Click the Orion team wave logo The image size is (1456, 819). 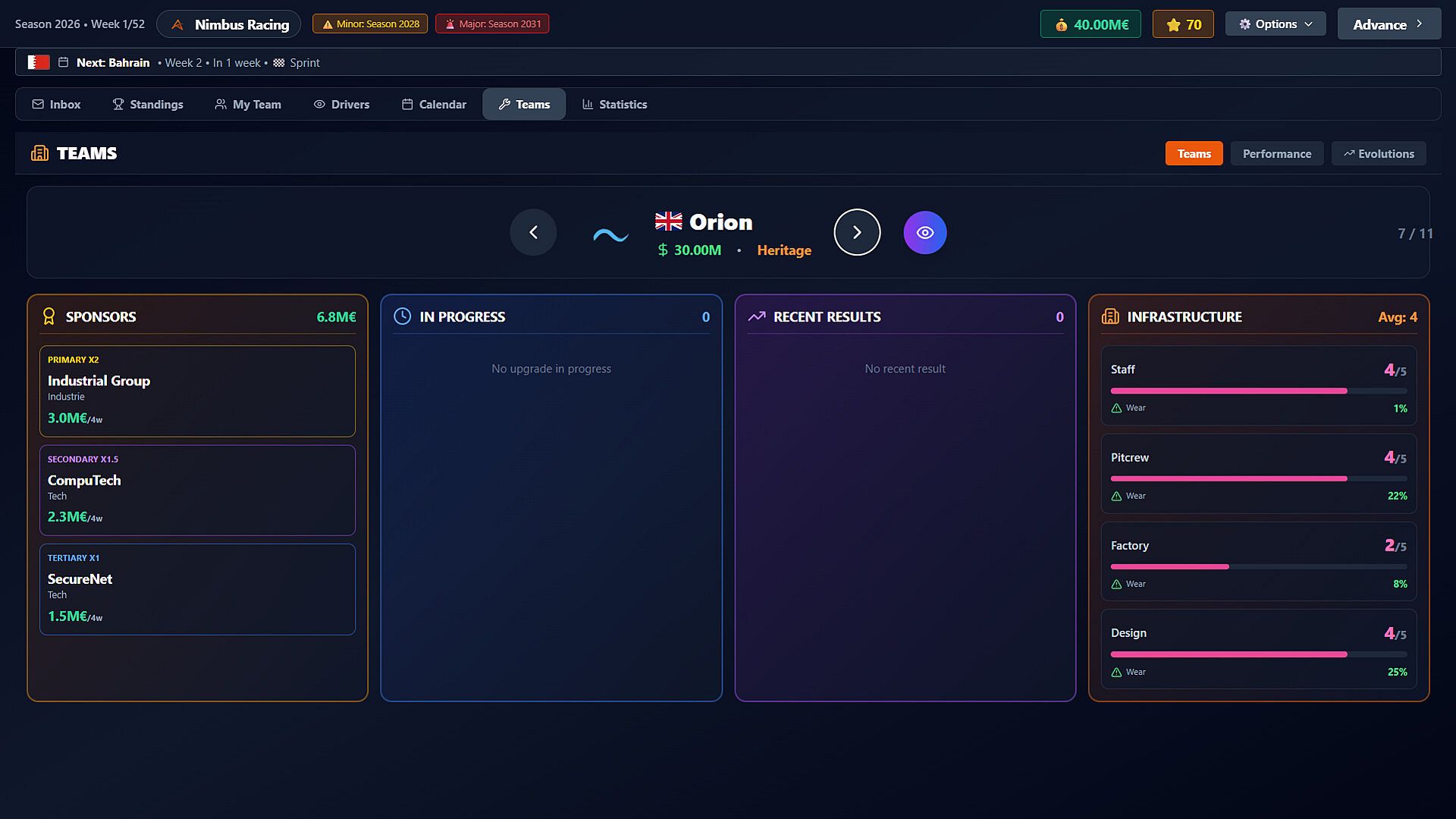pyautogui.click(x=610, y=235)
